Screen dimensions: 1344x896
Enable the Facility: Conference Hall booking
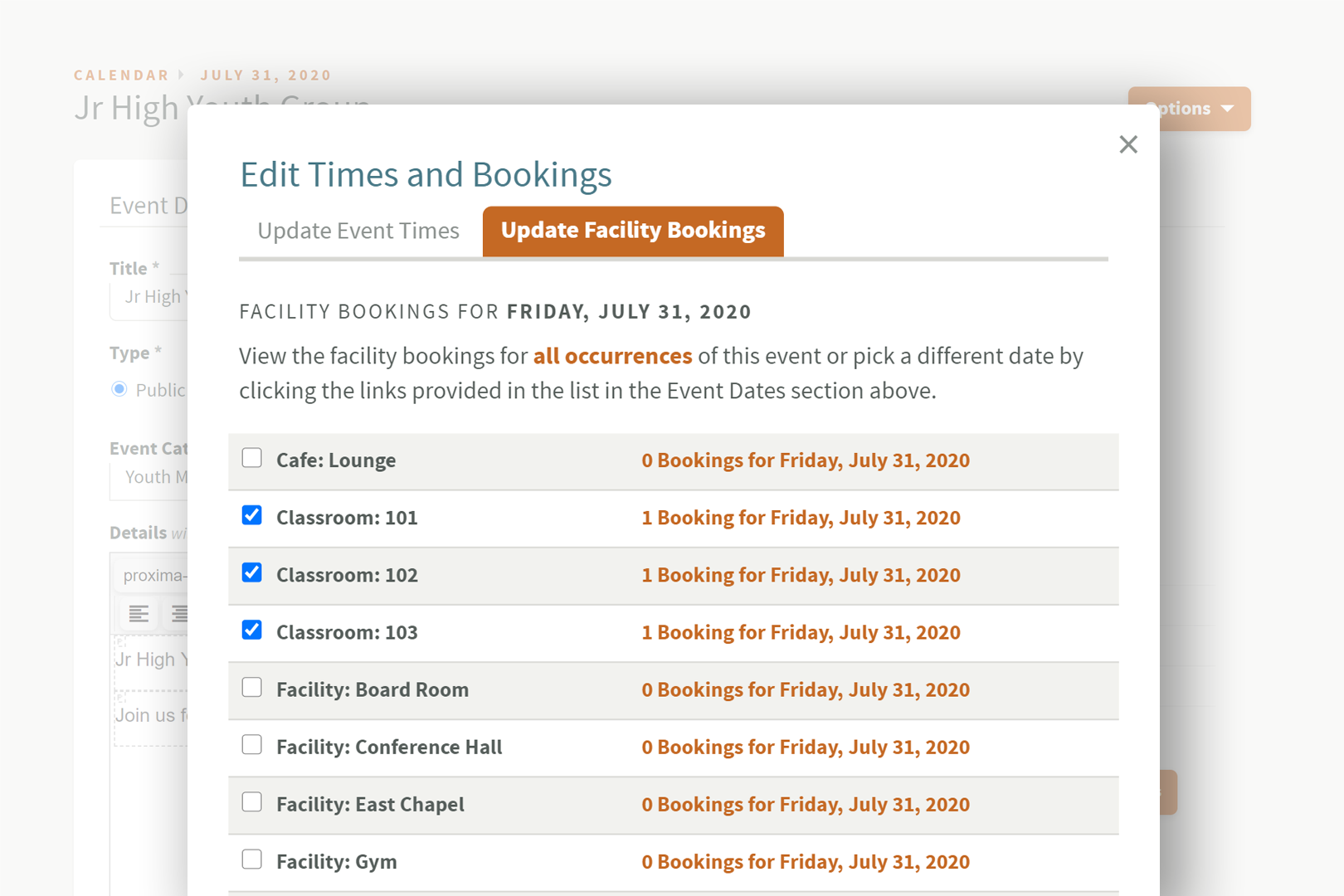(251, 744)
